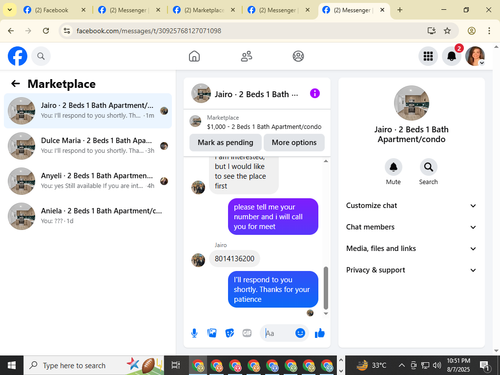Open the Facebook logo home link
The image size is (500, 375).
click(x=17, y=56)
